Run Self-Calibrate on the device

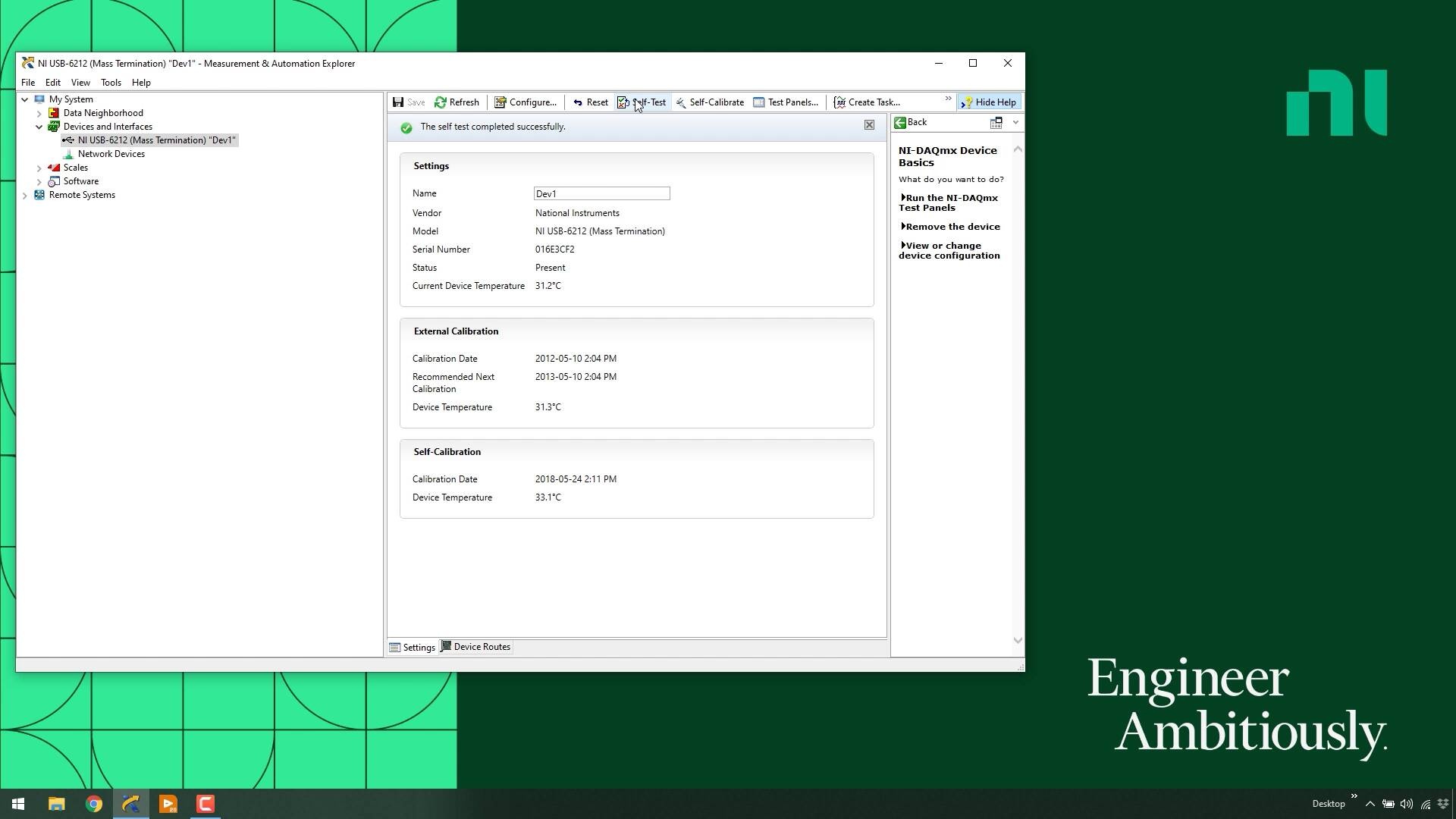pos(709,102)
